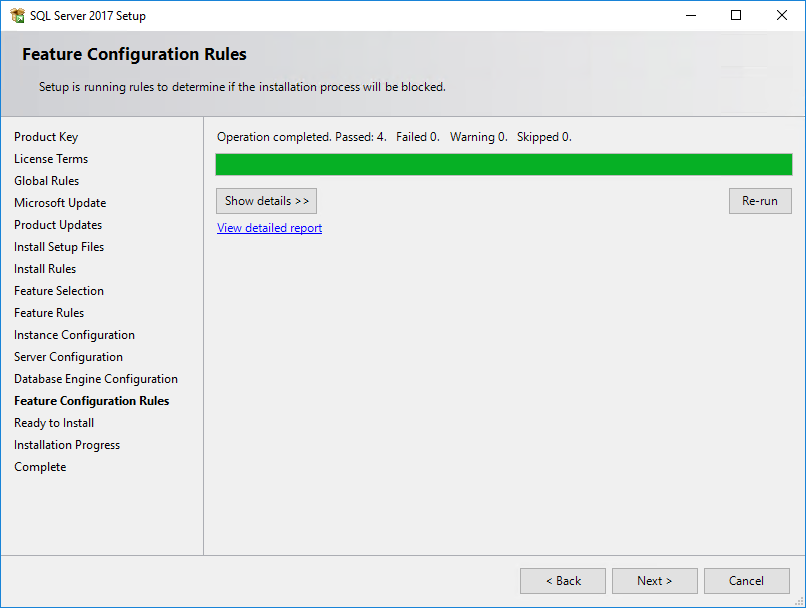Image resolution: width=806 pixels, height=608 pixels.
Task: Click Next to proceed to Ready to Install
Action: pos(654,581)
